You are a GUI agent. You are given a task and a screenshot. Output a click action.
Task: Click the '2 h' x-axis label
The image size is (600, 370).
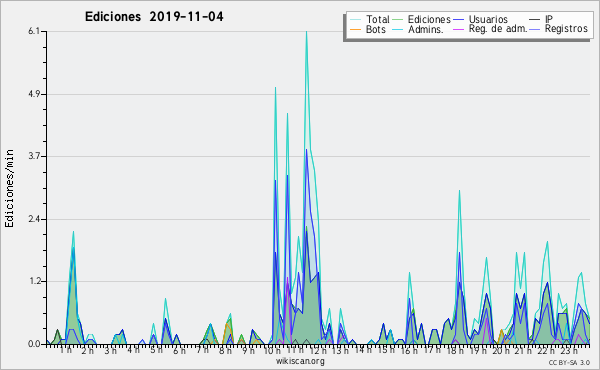[x=88, y=350]
